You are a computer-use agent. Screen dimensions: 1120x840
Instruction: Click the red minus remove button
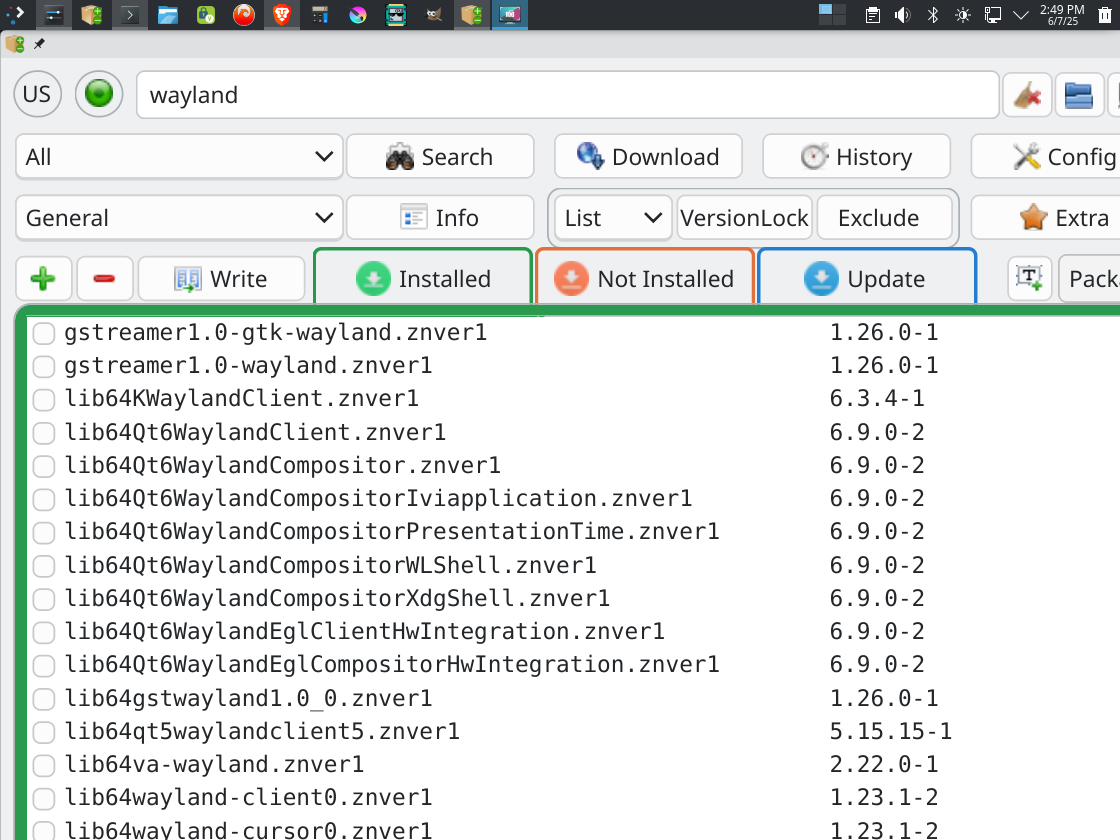click(x=104, y=279)
